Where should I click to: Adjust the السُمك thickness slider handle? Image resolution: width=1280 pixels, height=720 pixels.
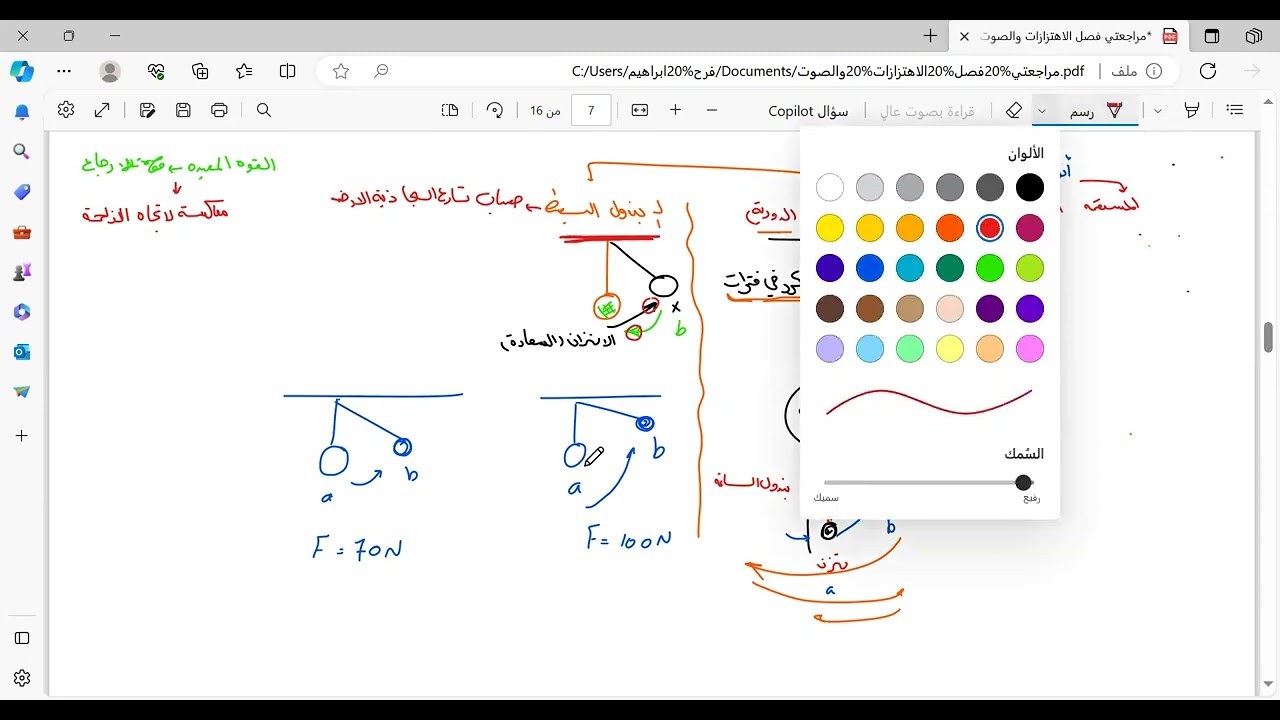pyautogui.click(x=1023, y=482)
